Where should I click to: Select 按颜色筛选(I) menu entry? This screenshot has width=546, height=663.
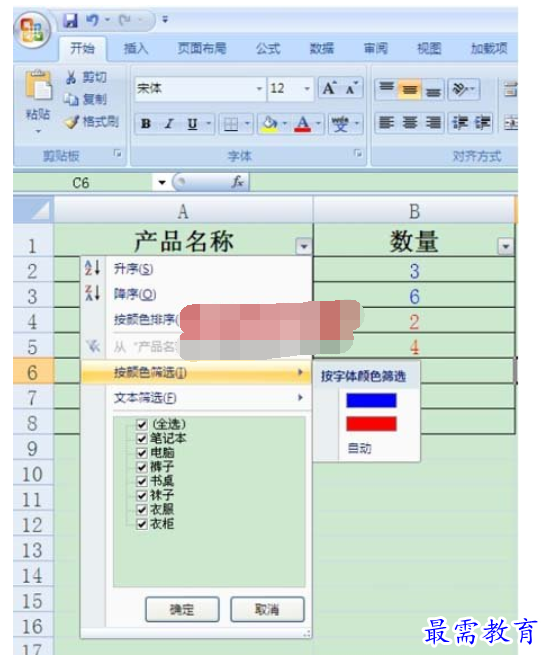[x=196, y=373]
